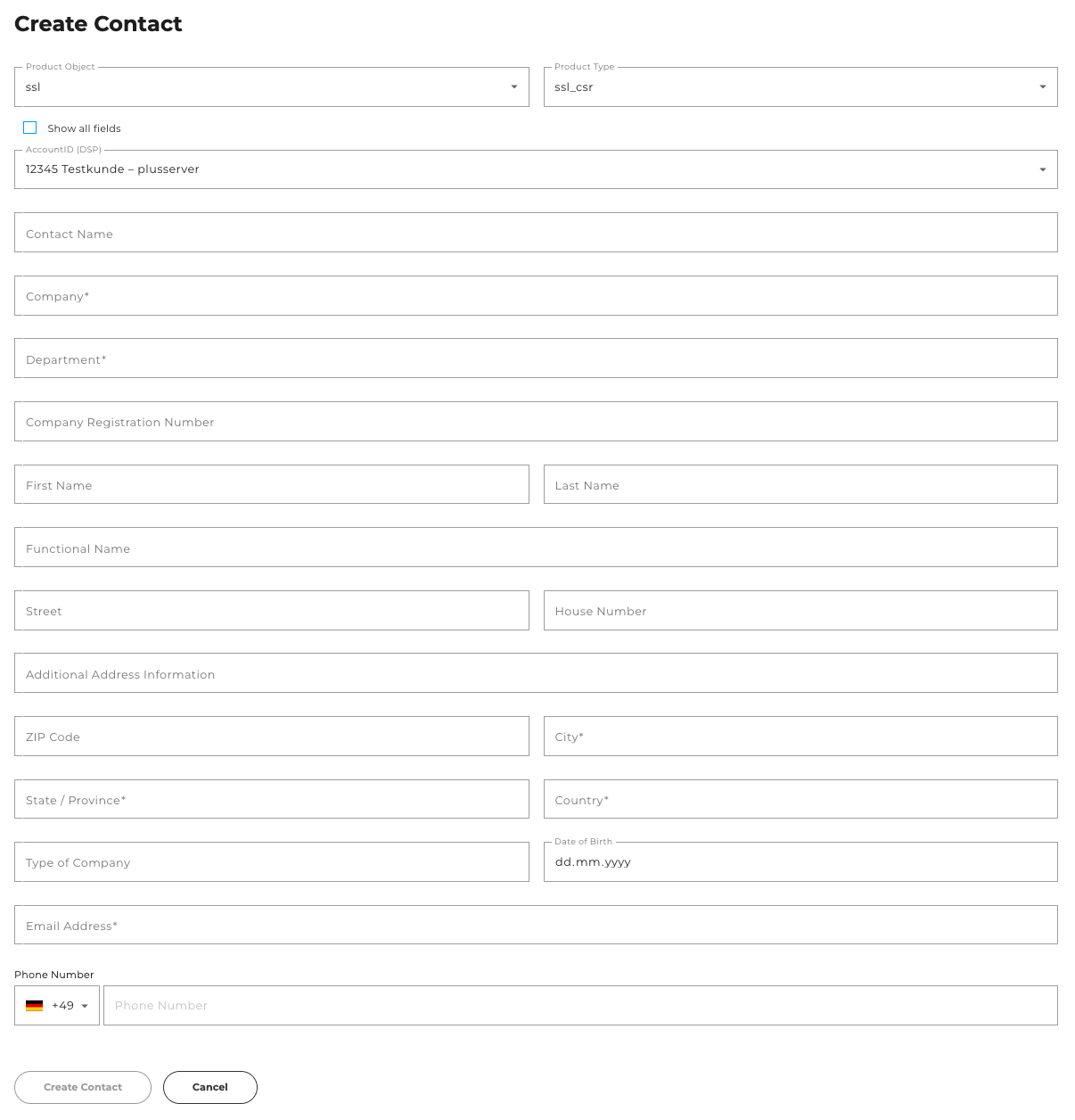Screen dimensions: 1075x1120
Task: Click the Create Contact button
Action: click(82, 1087)
